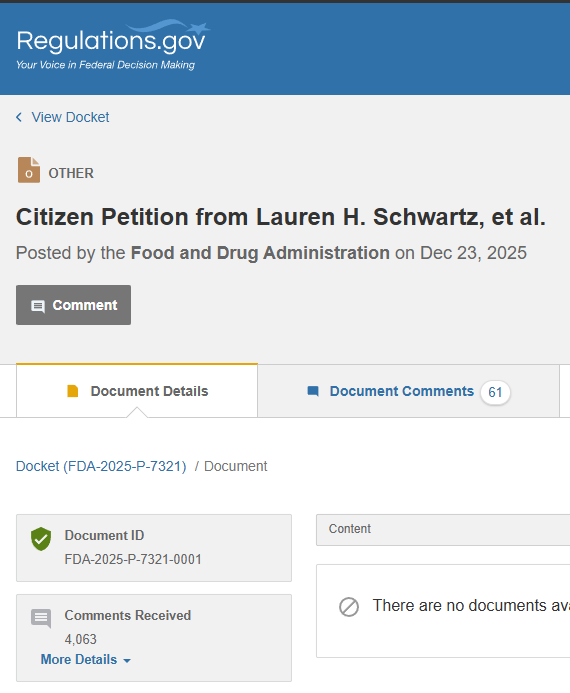The height and width of the screenshot is (693, 570).
Task: Click the no-documents prohibited icon
Action: [x=349, y=607]
